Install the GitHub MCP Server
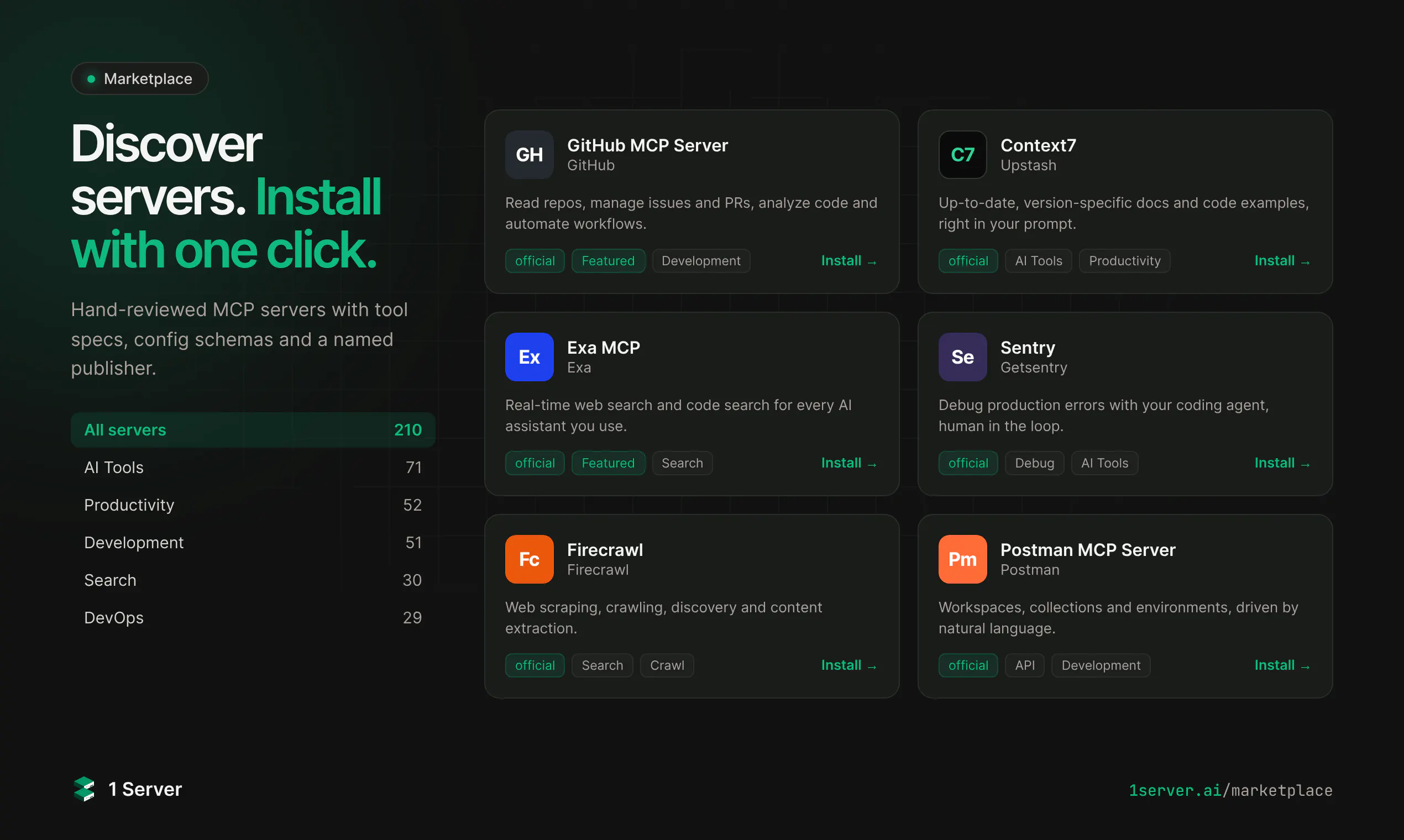 (848, 260)
